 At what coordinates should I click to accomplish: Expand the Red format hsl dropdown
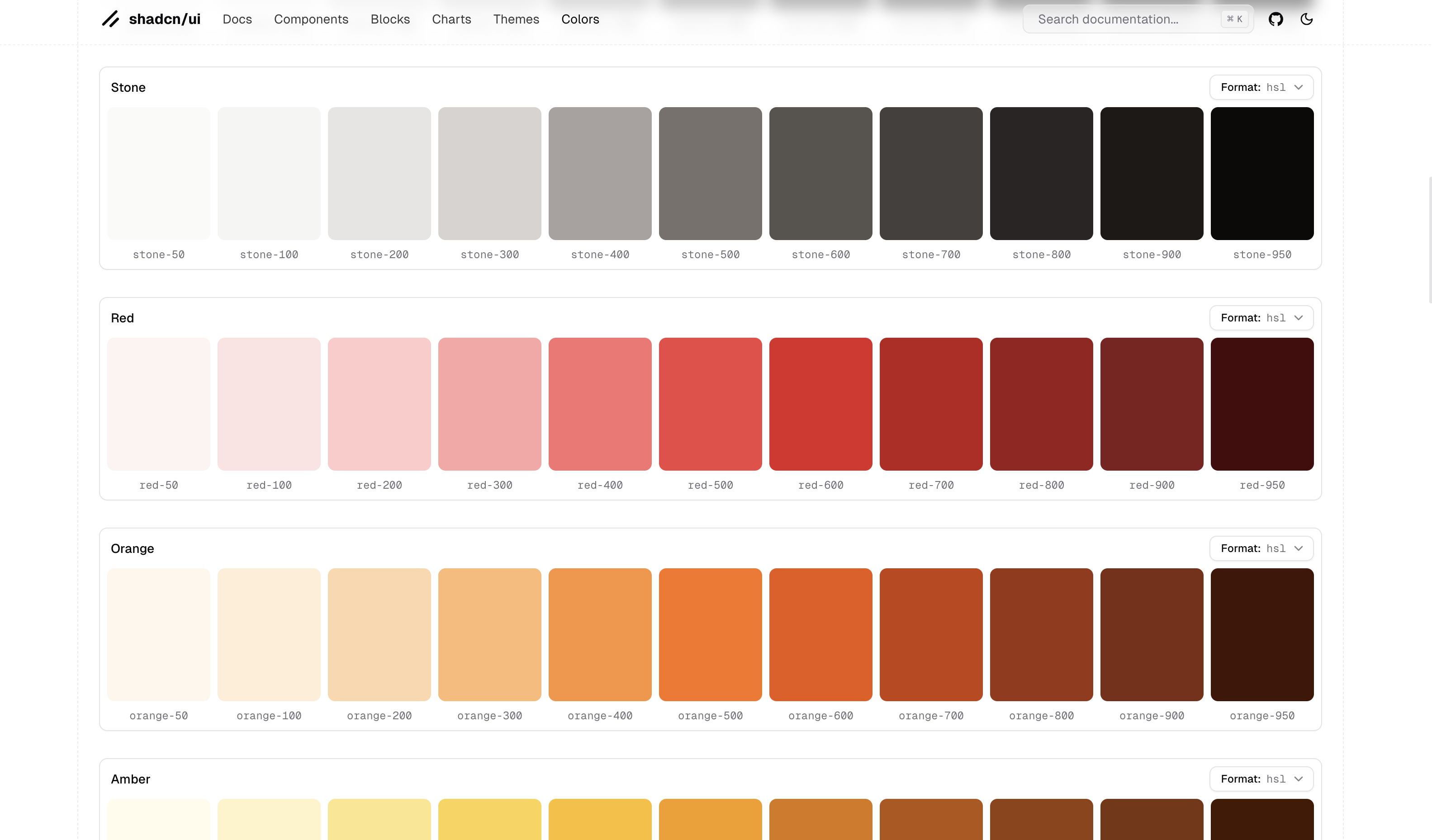(x=1261, y=318)
